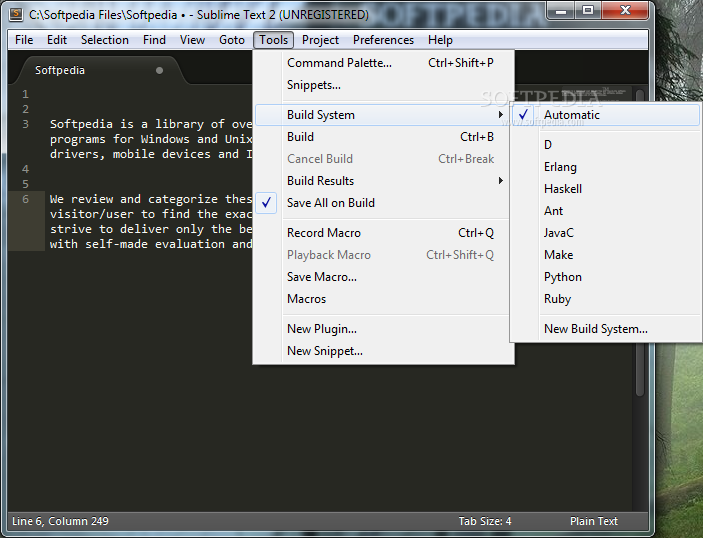This screenshot has width=703, height=538.
Task: Open the Help menu
Action: [x=440, y=40]
